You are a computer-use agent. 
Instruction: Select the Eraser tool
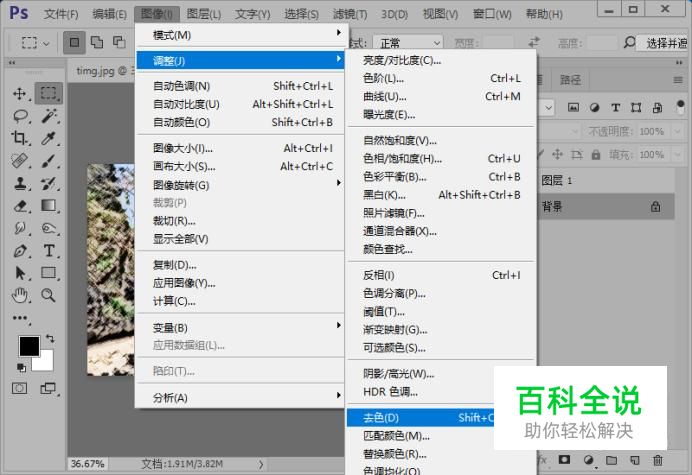click(x=20, y=206)
